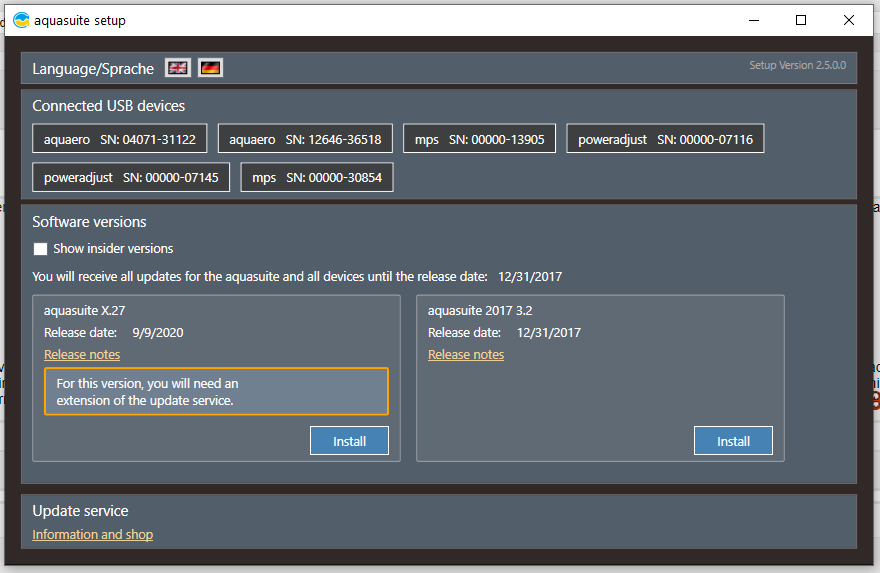Open Release notes for aquasuite X.27
This screenshot has height=573, width=880.
coord(82,355)
